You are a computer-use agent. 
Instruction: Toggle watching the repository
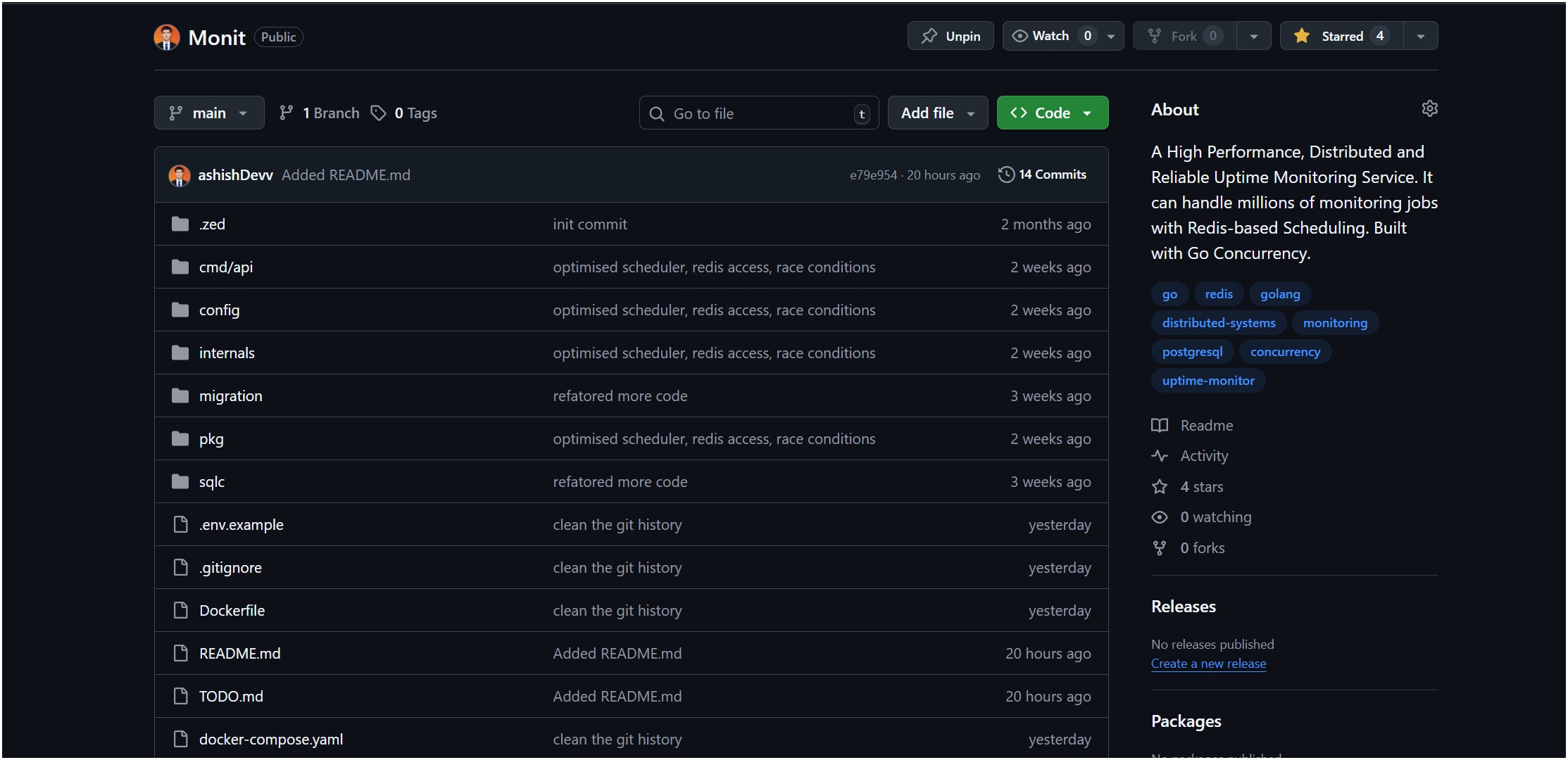coord(1047,35)
